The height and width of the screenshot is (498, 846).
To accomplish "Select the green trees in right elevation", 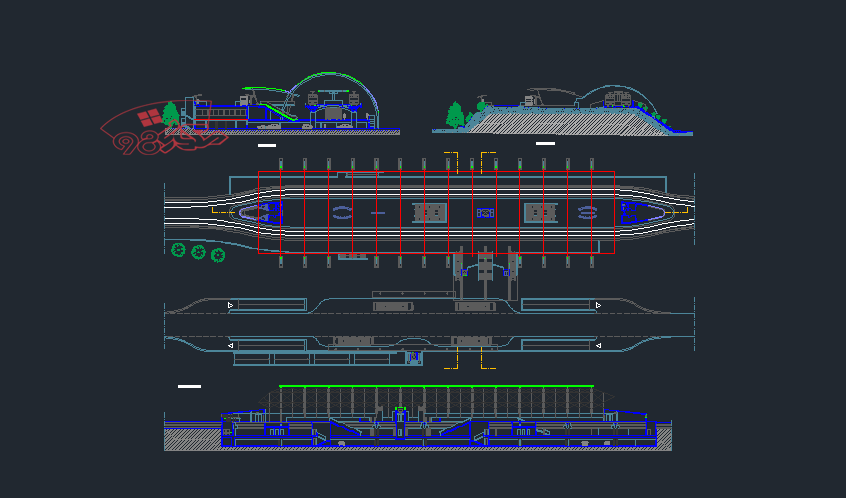I will click(456, 115).
